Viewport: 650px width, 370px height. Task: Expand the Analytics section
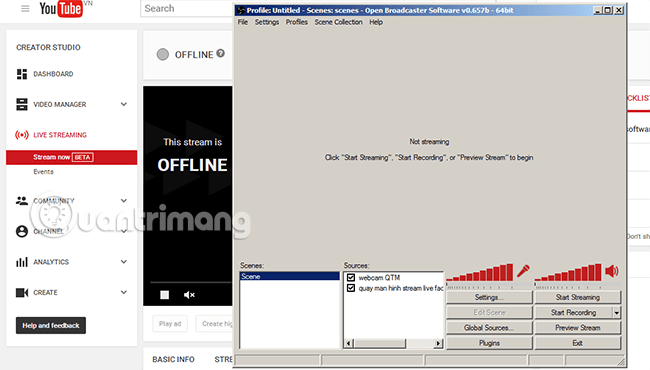point(124,262)
